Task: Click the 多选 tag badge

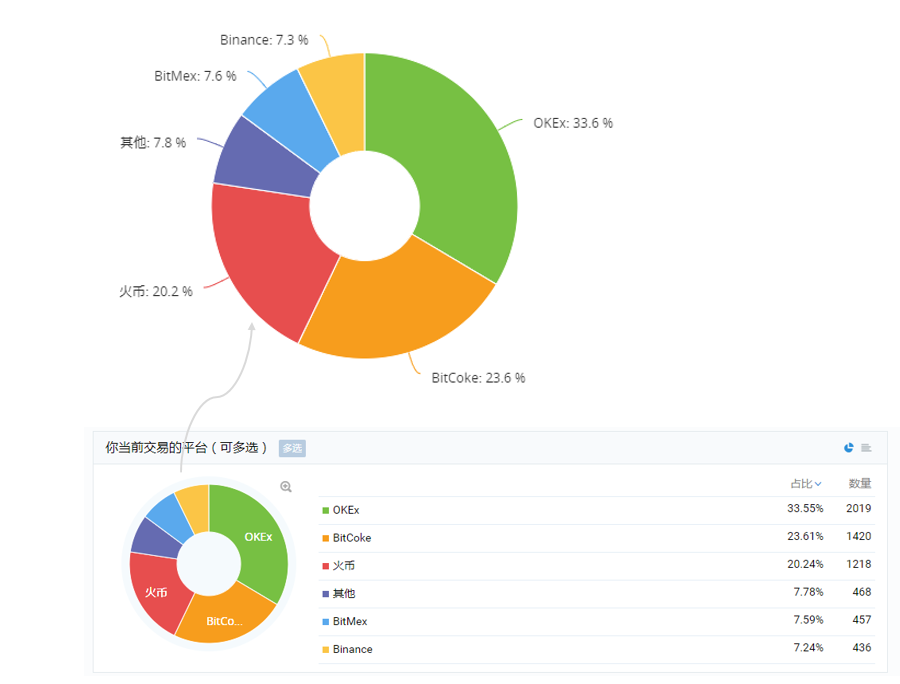Action: (292, 448)
